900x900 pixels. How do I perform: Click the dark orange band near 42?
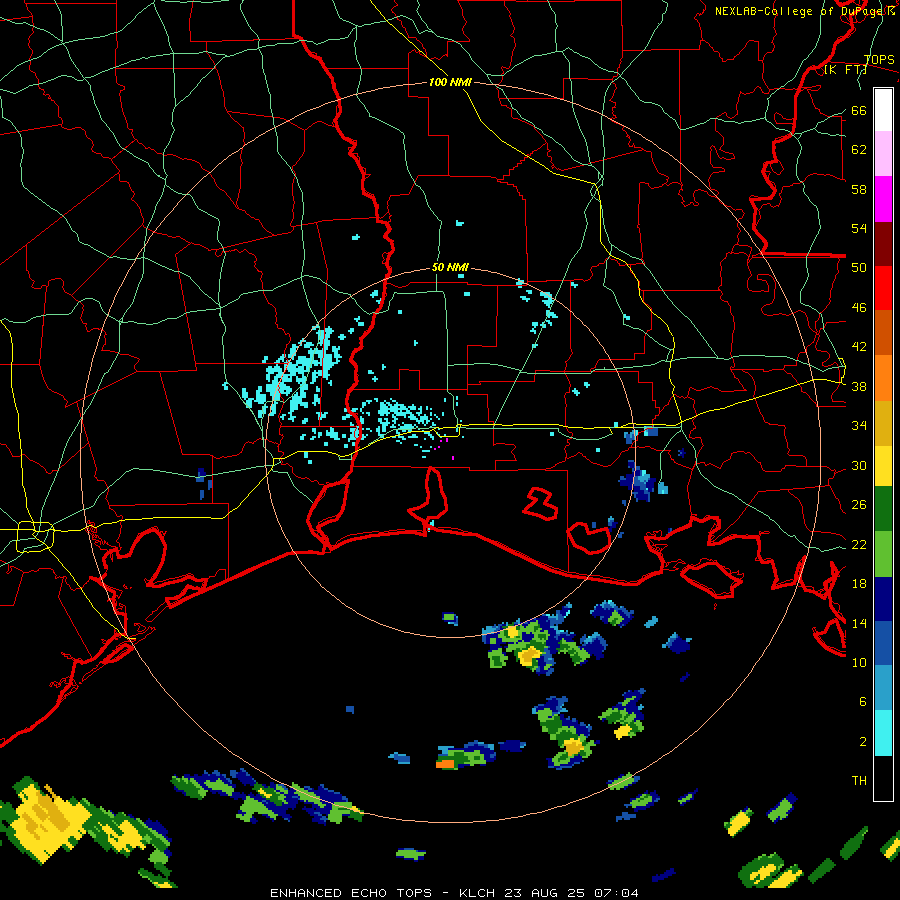[x=883, y=332]
